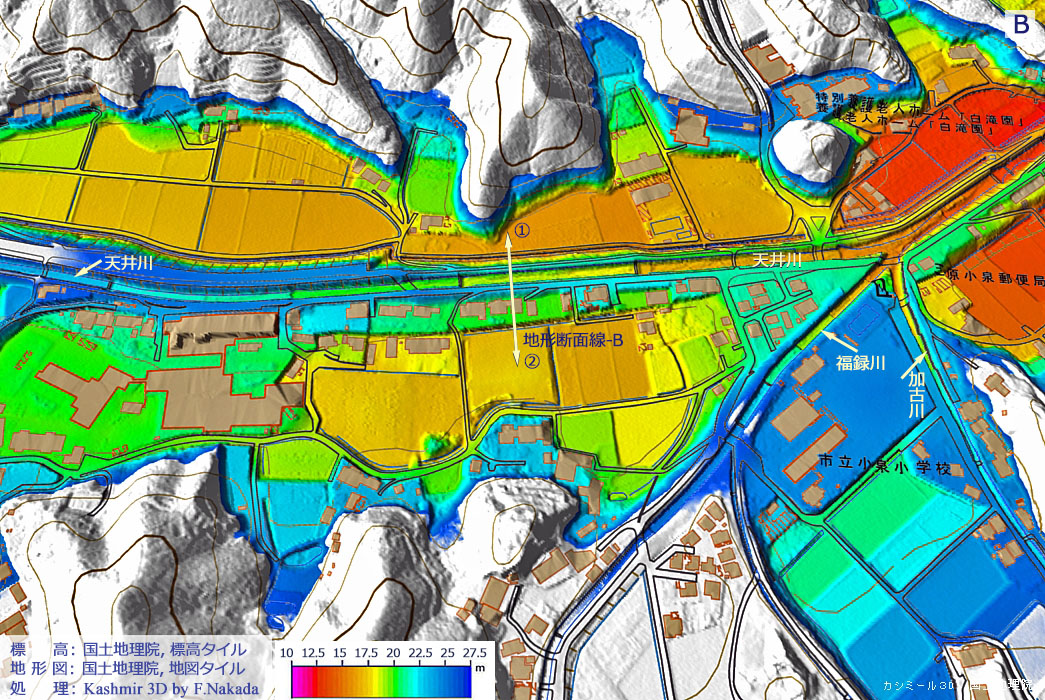Click the circled number ② marker
This screenshot has height=700, width=1045.
[x=532, y=362]
